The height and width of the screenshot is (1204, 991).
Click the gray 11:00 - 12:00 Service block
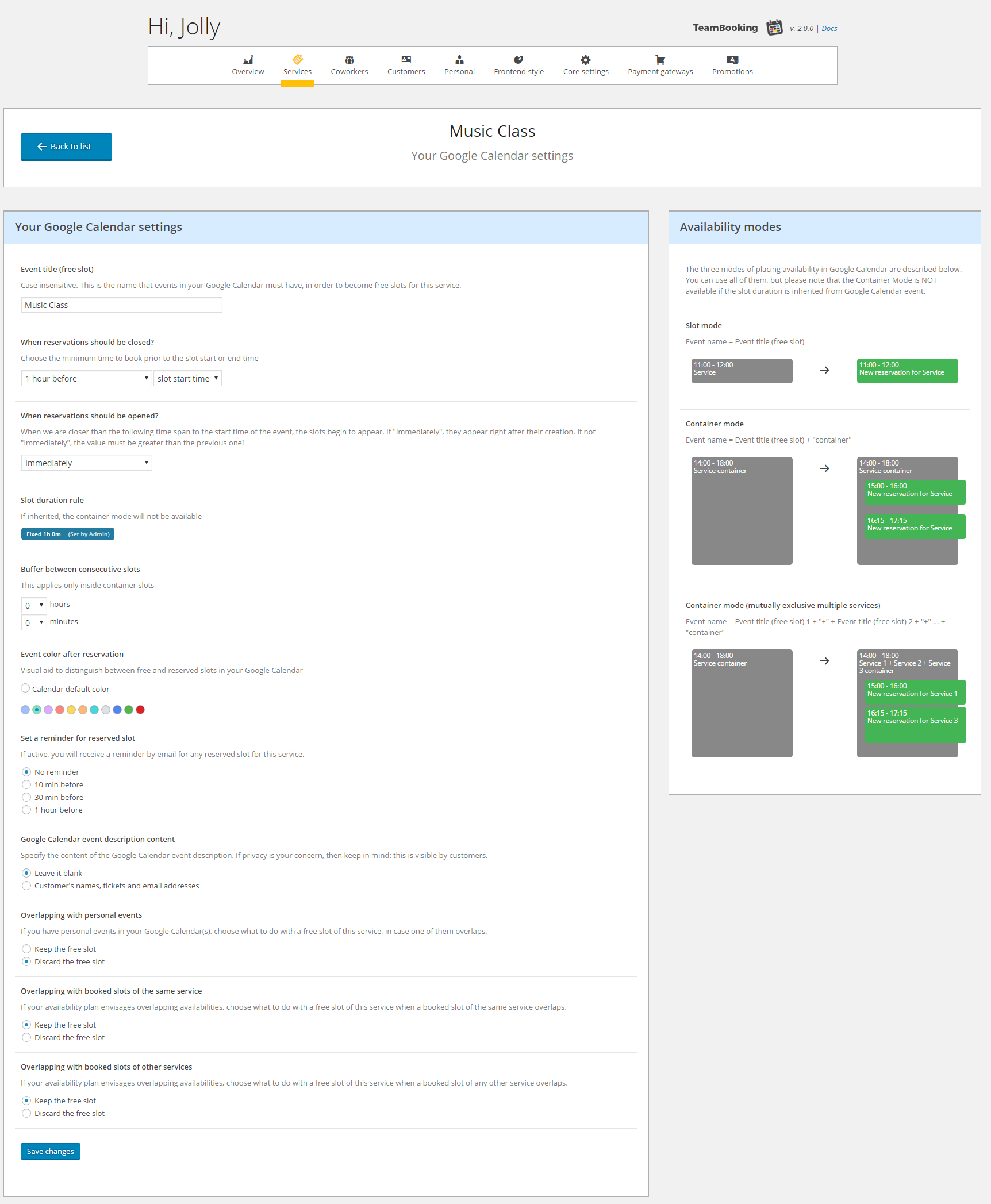coord(742,371)
